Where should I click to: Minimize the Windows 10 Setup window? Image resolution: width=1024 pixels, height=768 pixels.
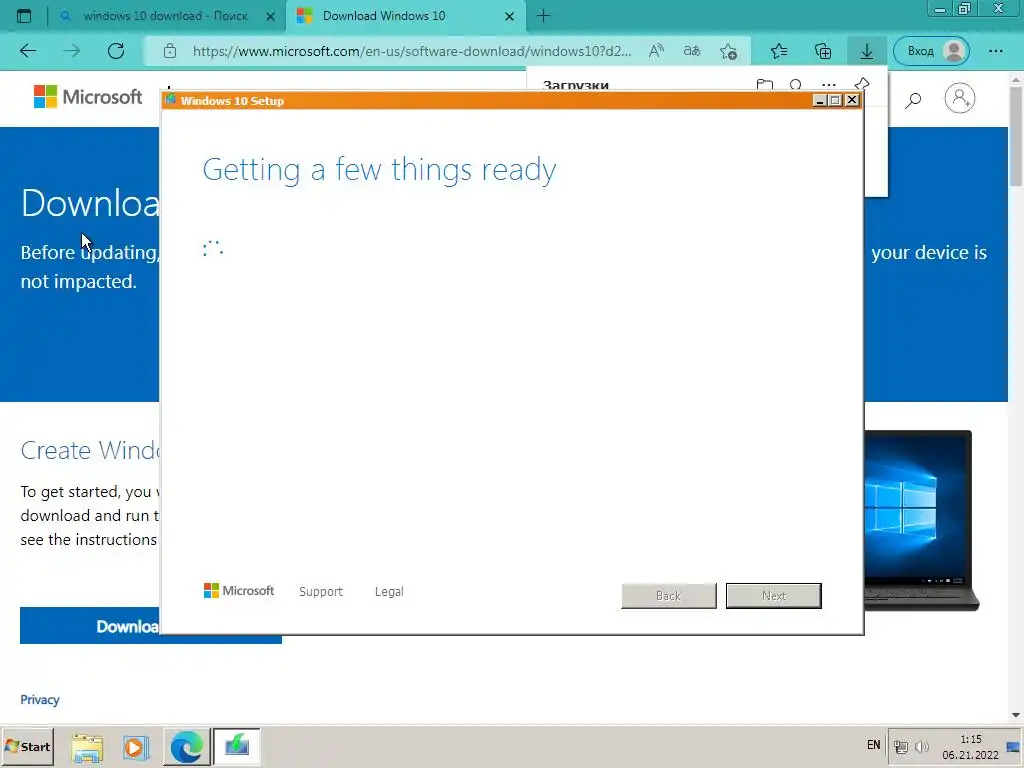point(819,100)
